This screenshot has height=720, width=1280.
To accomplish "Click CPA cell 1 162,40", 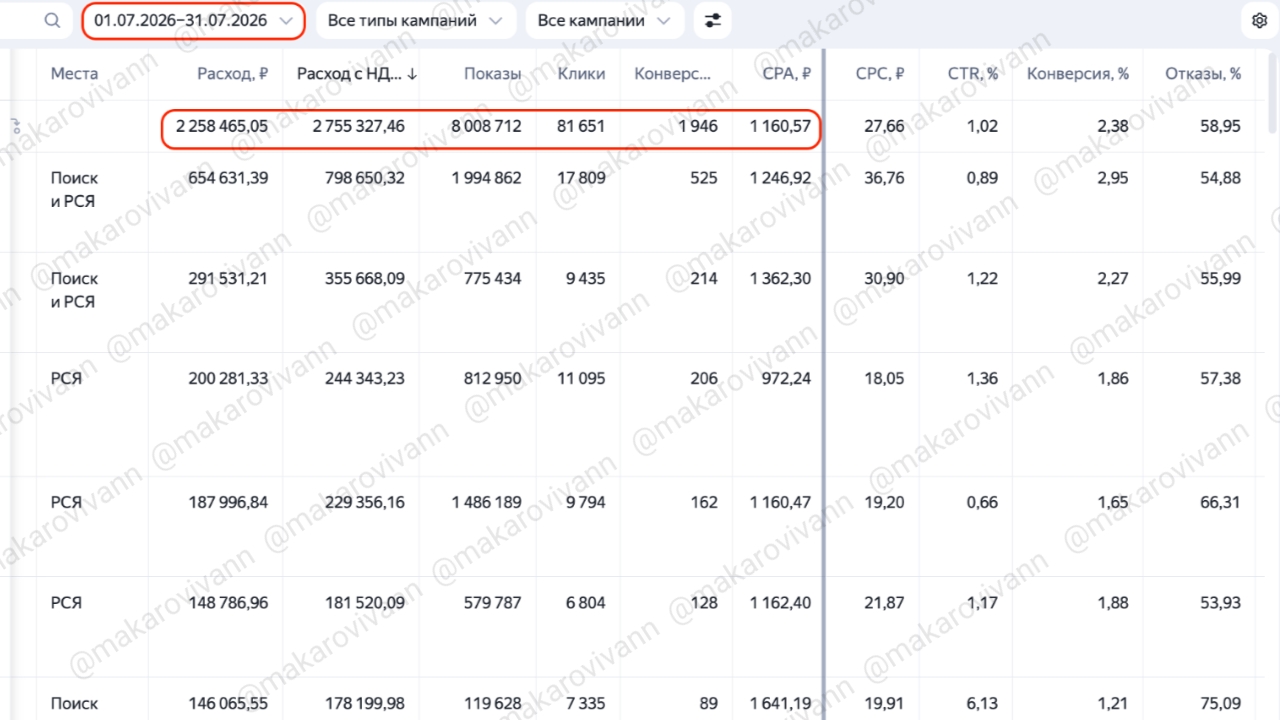I will (780, 604).
